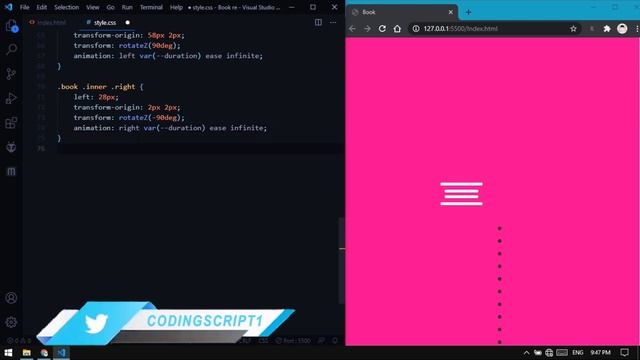The image size is (640, 360).
Task: Open the Windows Start menu
Action: [x=8, y=353]
